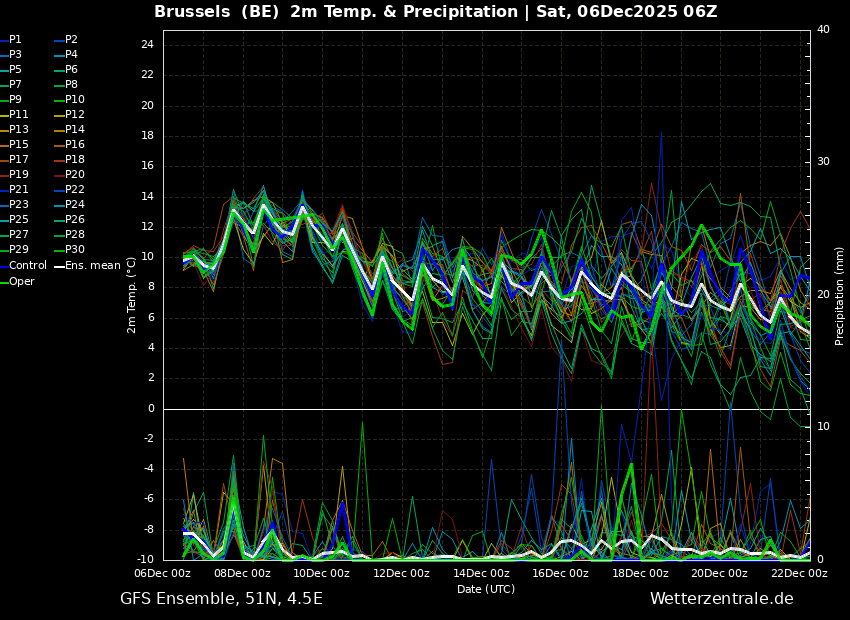
Task: Select the P2 legend line marker
Action: [58, 40]
